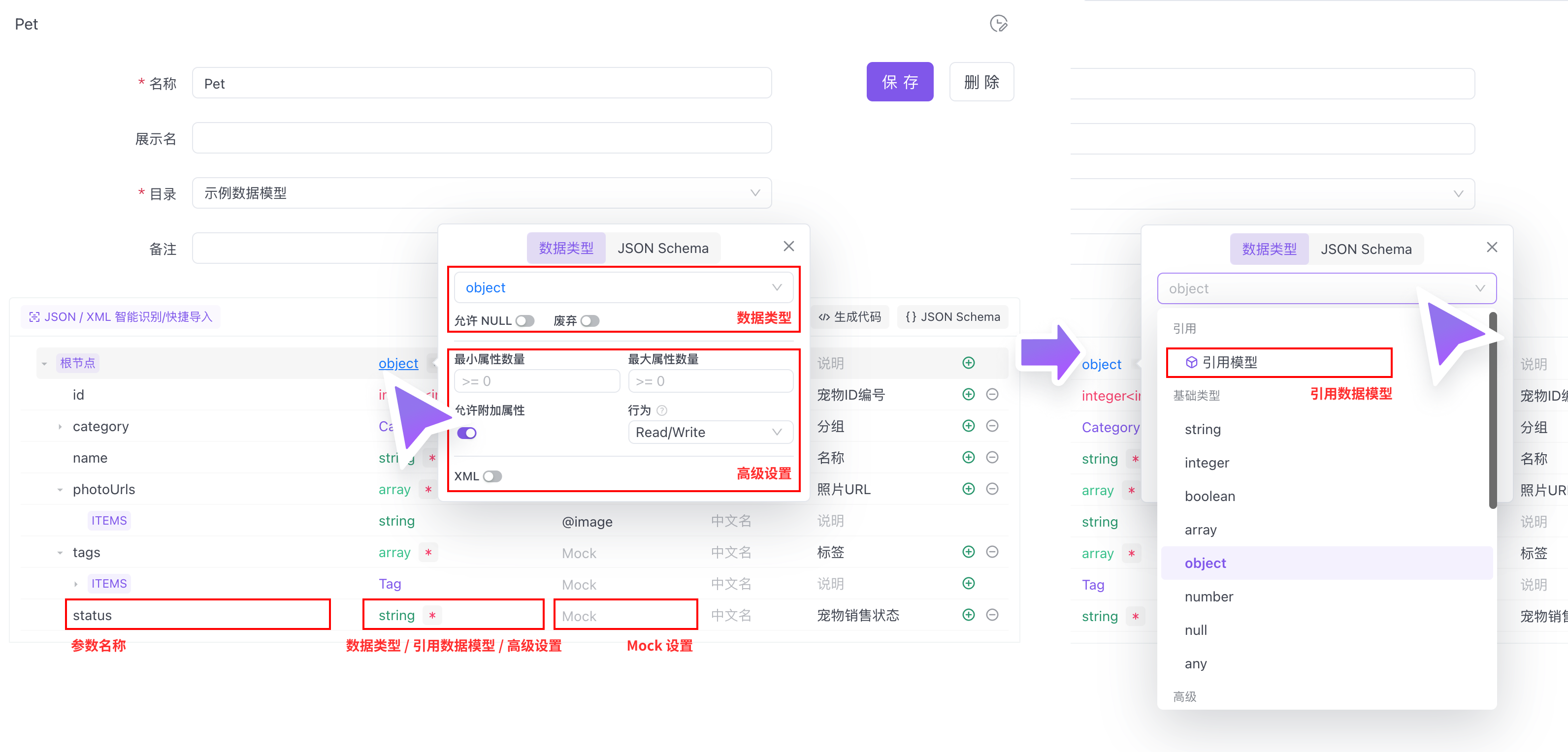Turn on the 废弃 switch
The width and height of the screenshot is (1568, 752).
pos(589,321)
